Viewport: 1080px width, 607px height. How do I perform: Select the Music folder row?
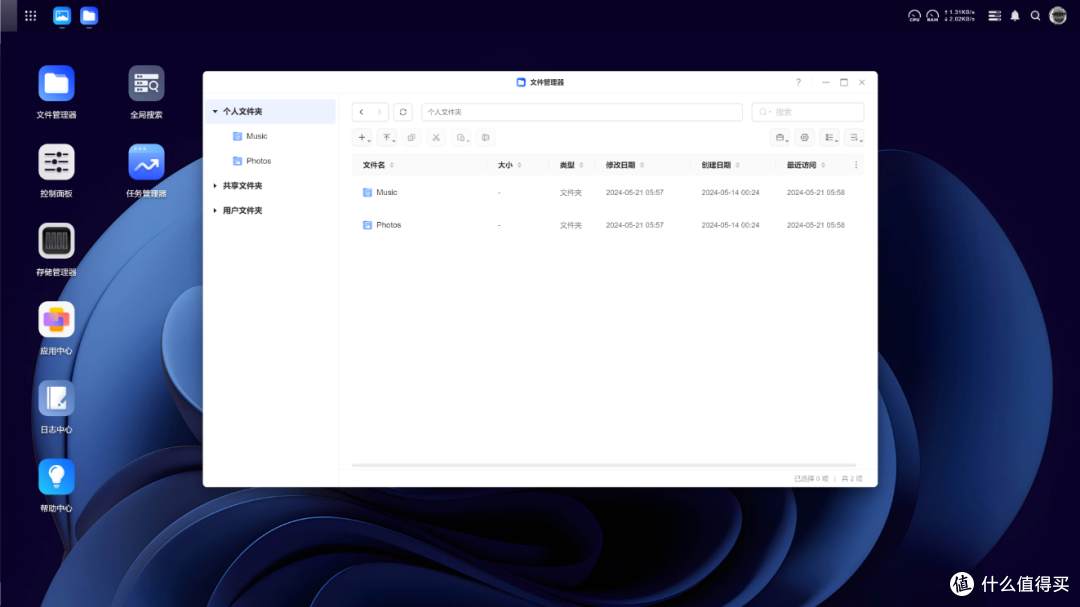coord(608,193)
